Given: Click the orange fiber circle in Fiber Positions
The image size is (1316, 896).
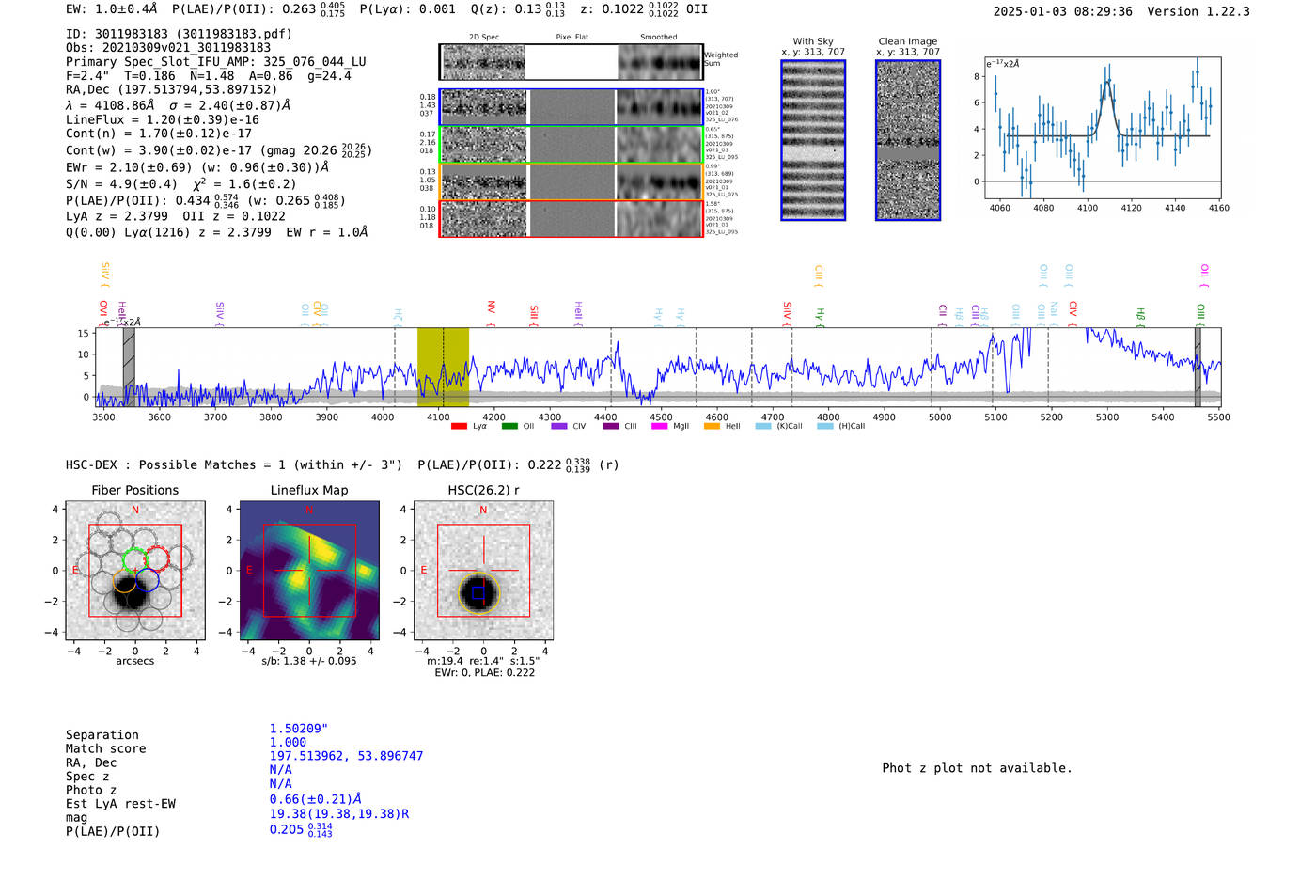Looking at the screenshot, I should pos(125,581).
